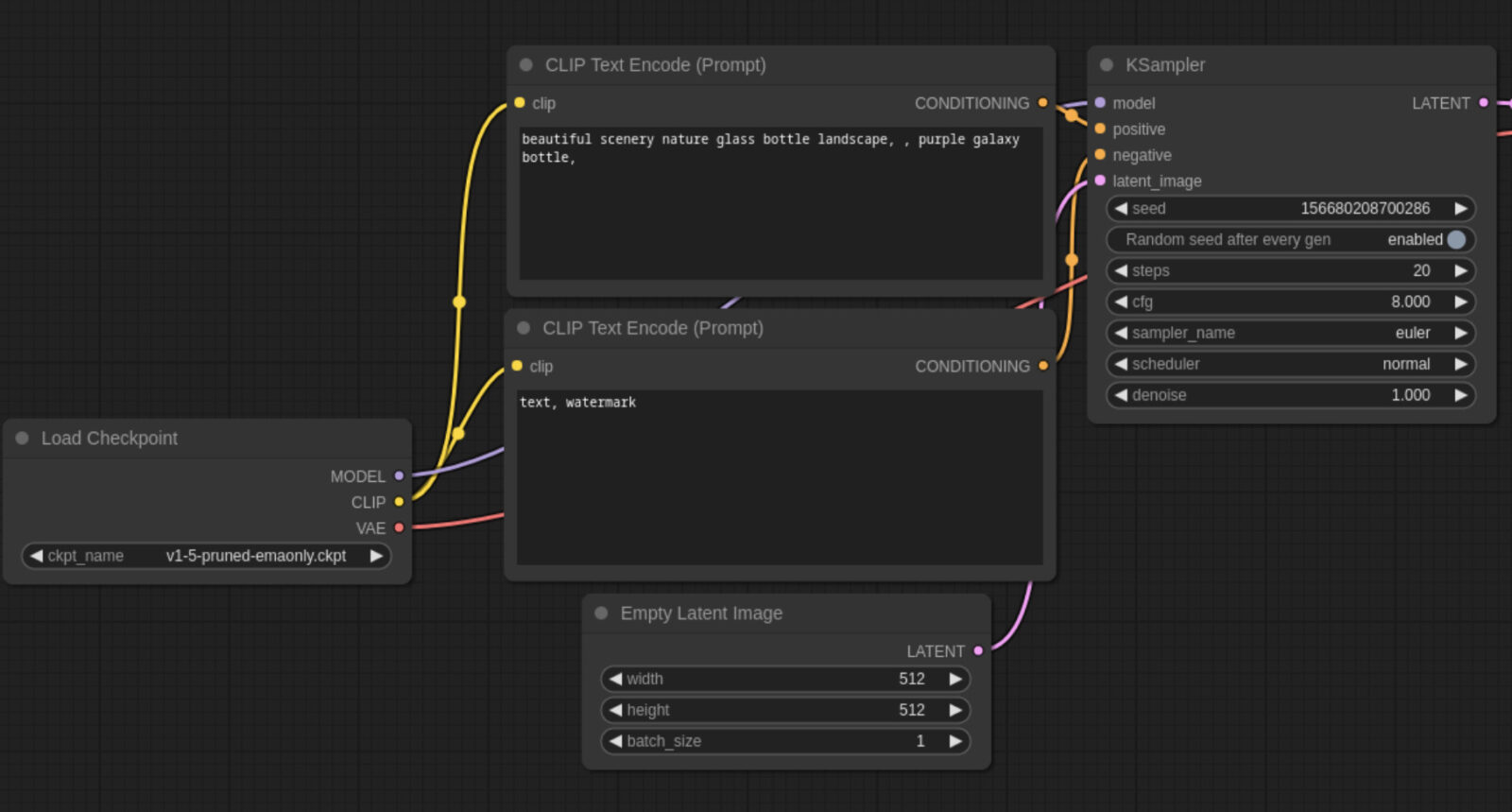Click the LATENT output socket on Empty Latent Image
This screenshot has height=812, width=1512.
tap(978, 650)
